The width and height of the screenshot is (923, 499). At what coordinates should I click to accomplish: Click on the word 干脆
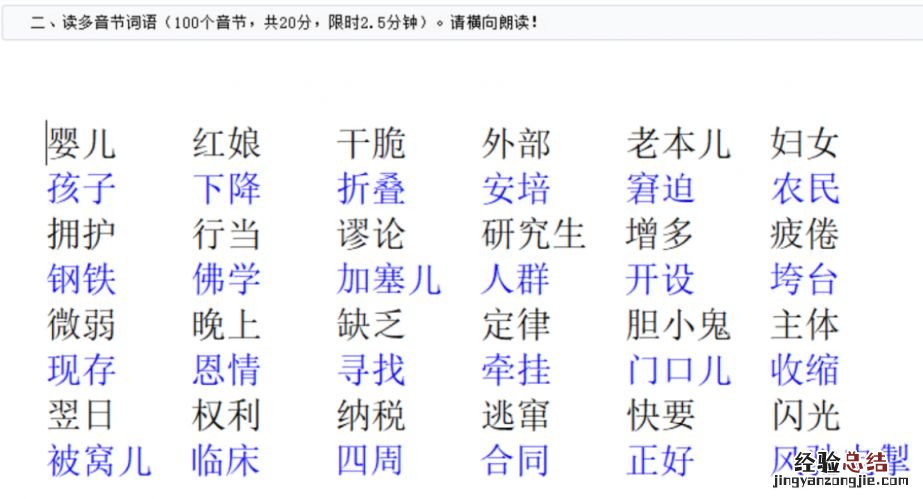tap(371, 143)
